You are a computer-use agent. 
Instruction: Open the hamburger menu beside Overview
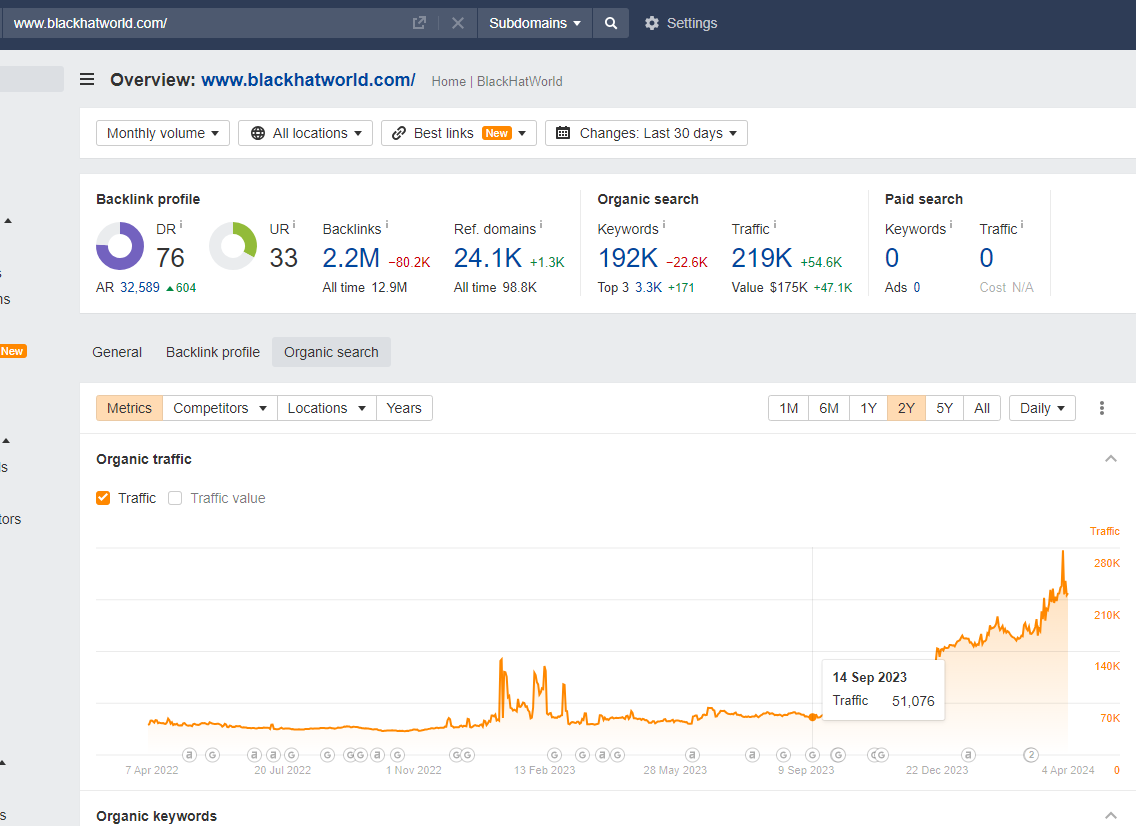pos(87,79)
